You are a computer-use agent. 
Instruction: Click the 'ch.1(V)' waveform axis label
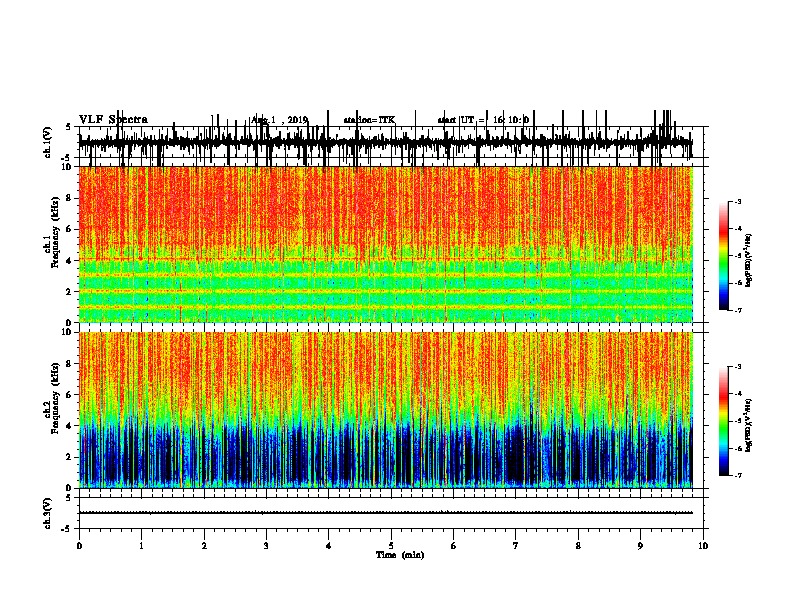pos(48,142)
